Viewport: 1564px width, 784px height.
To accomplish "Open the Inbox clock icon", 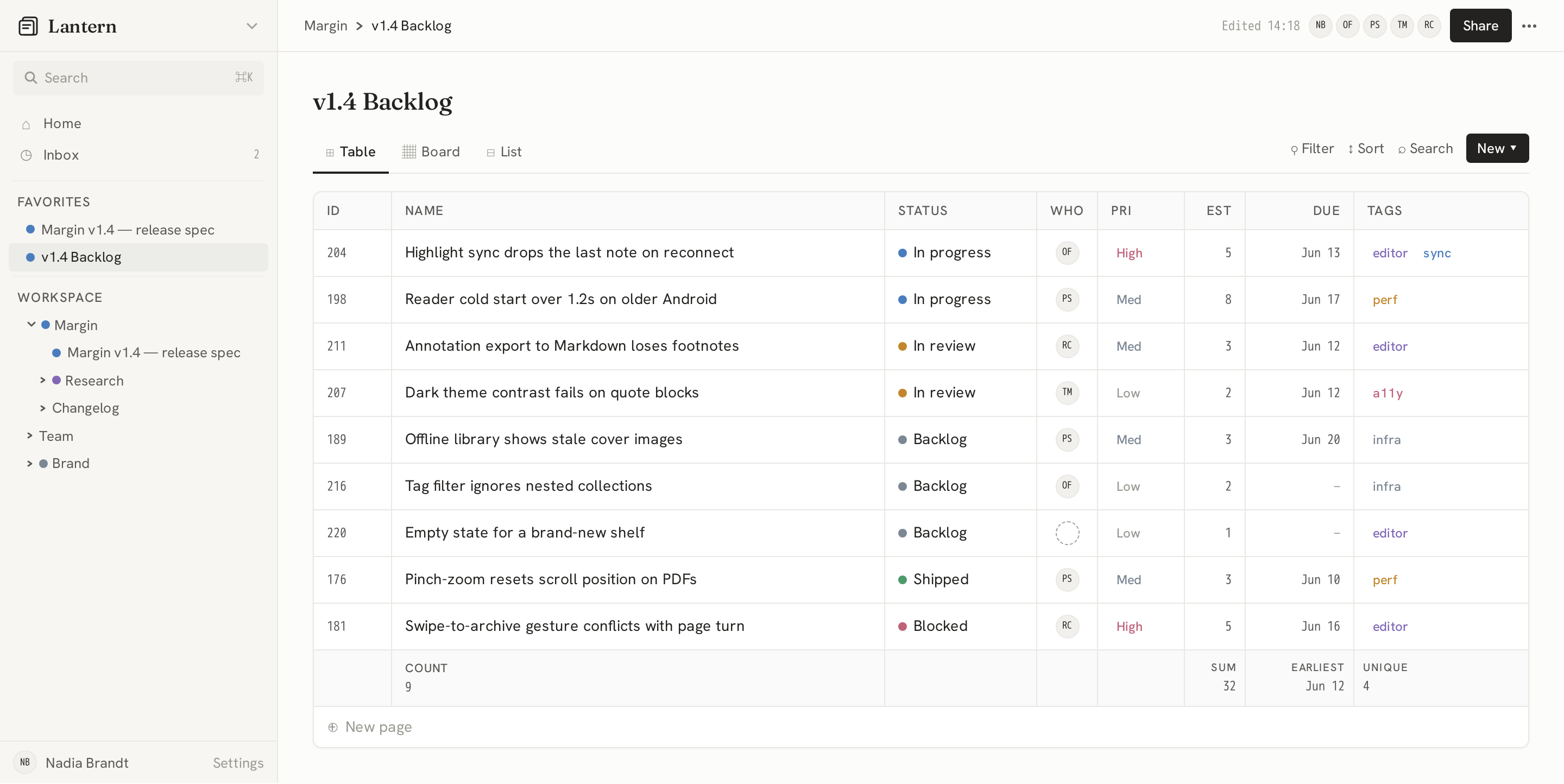I will pyautogui.click(x=26, y=155).
